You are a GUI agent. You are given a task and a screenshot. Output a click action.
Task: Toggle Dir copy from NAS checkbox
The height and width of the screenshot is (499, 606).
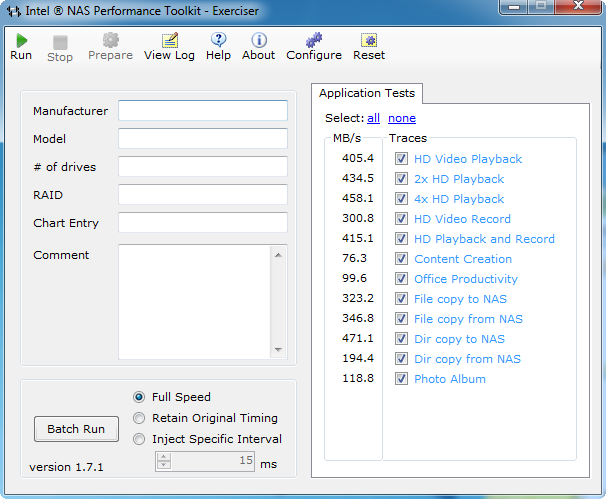[401, 359]
